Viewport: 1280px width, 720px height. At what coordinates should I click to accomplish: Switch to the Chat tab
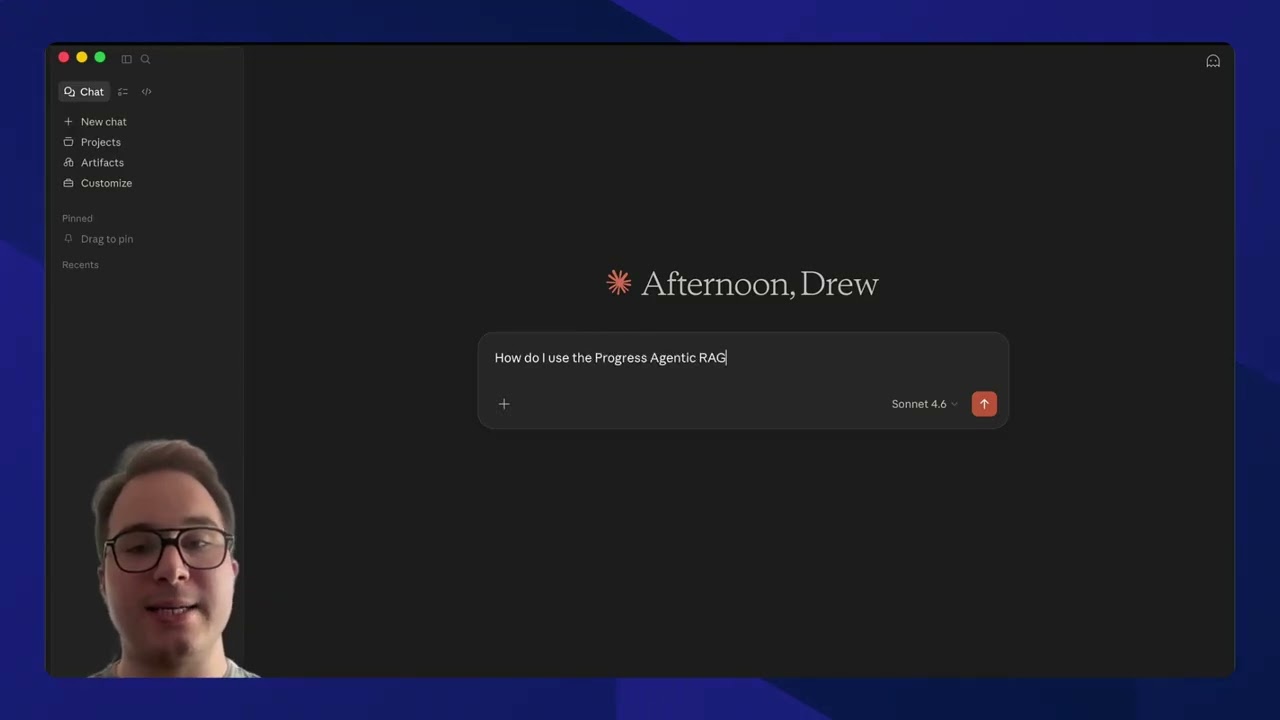(x=84, y=92)
